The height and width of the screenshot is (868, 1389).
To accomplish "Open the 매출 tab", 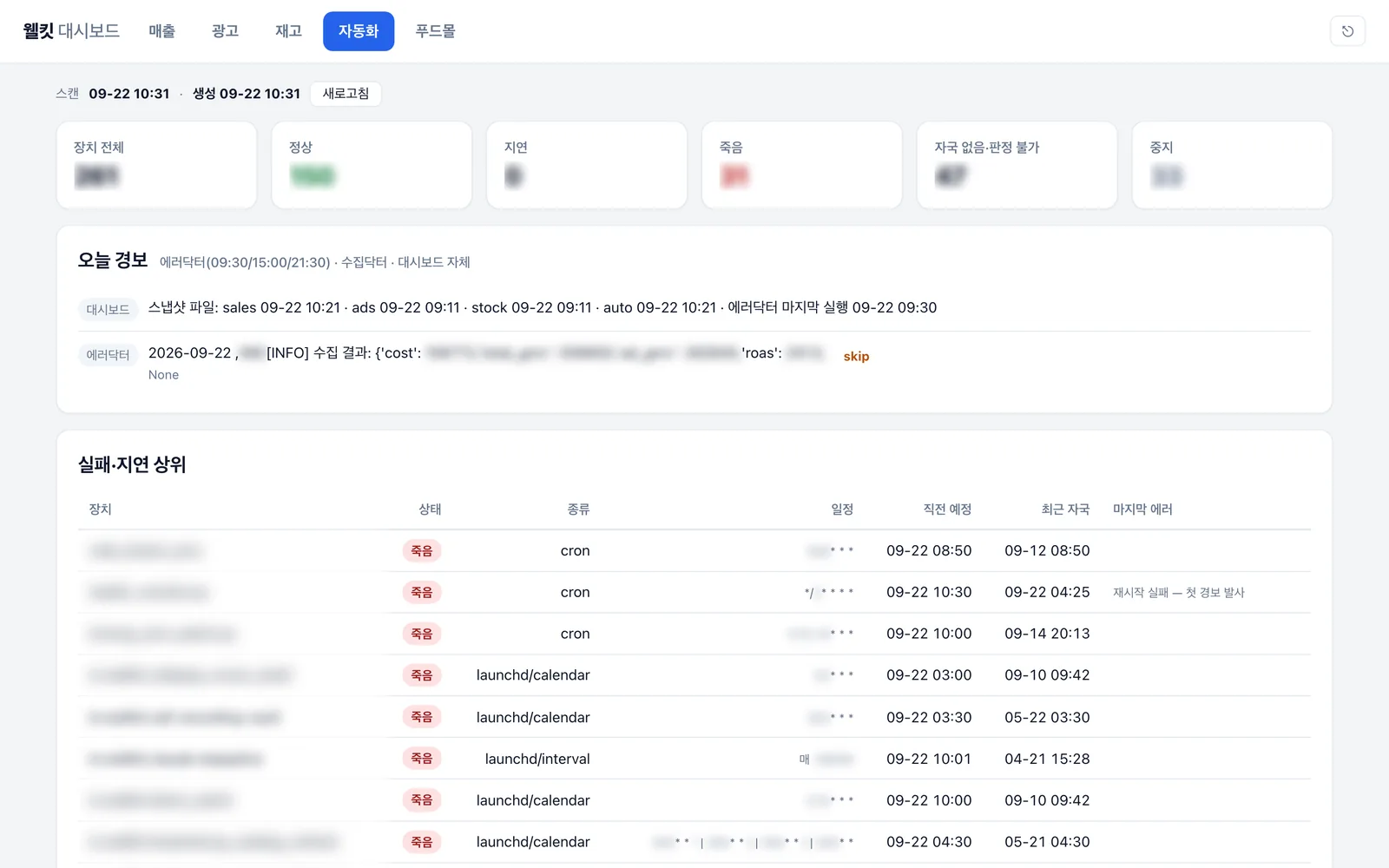I will pos(161,31).
